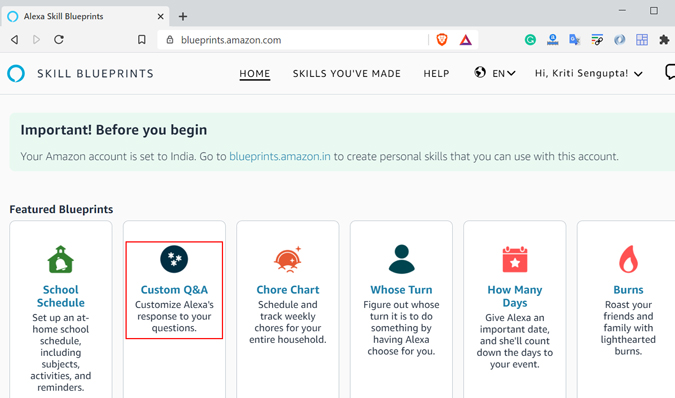Screen dimensions: 675x398
Task: Click the globe language icon
Action: coord(480,72)
